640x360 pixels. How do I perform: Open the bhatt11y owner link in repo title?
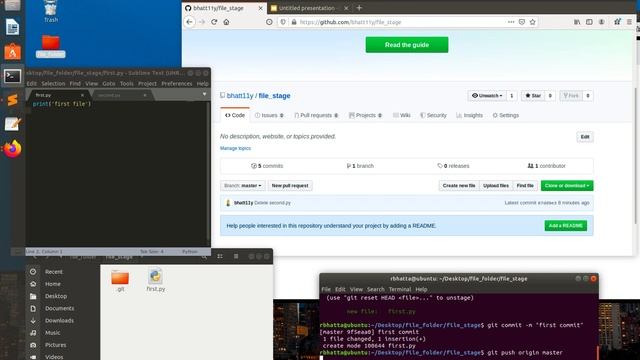click(x=240, y=96)
